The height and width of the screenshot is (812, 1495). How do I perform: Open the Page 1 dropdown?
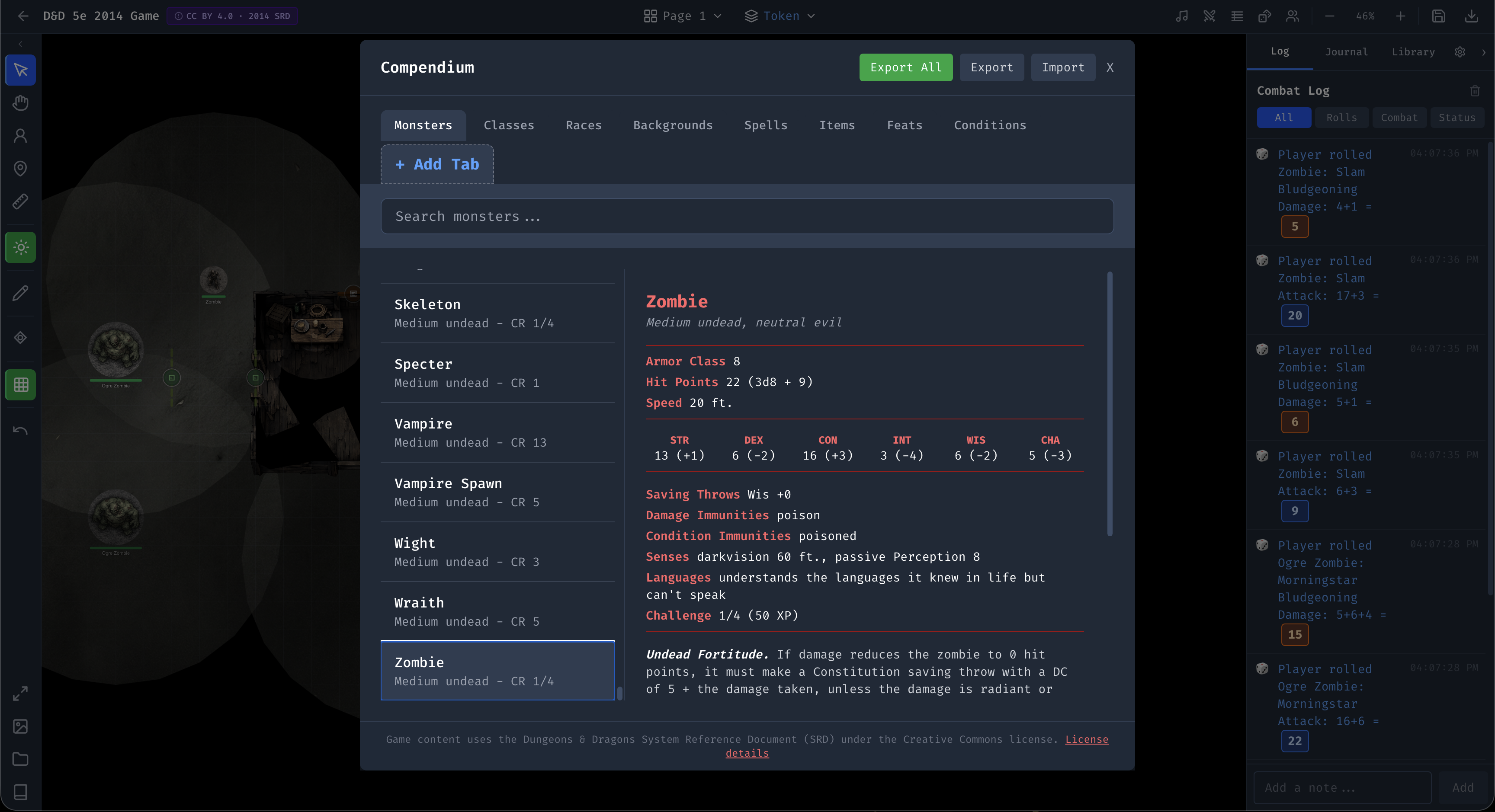(683, 16)
